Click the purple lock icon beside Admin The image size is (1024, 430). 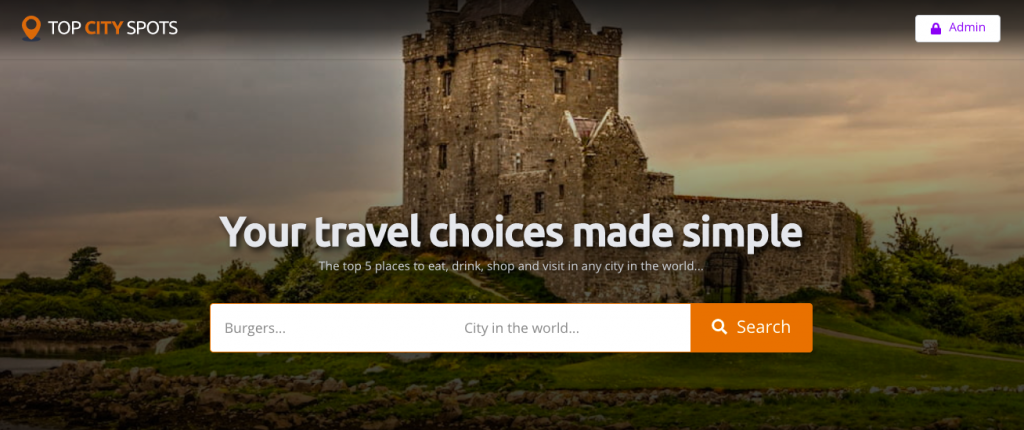(935, 29)
